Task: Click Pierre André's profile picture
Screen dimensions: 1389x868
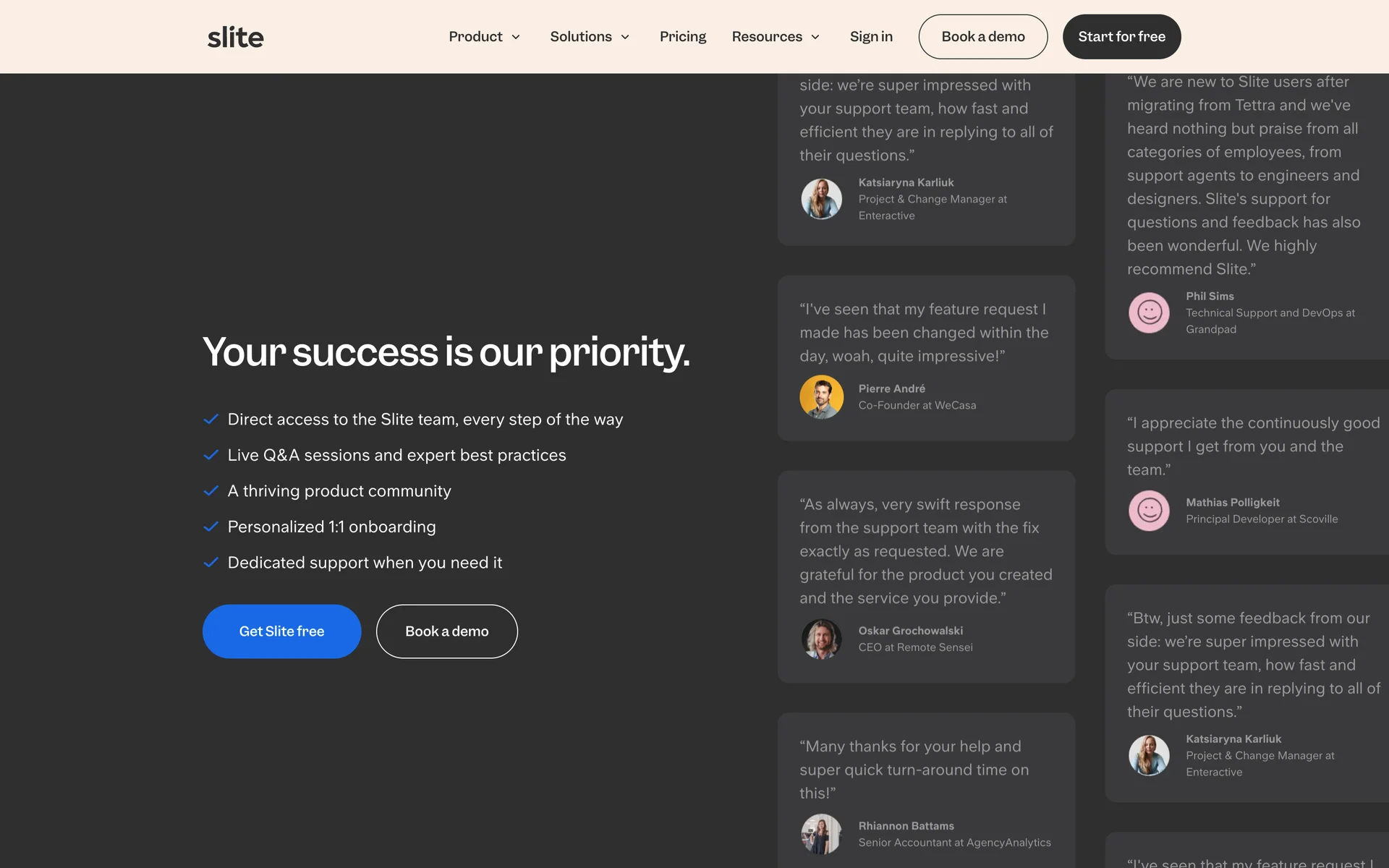Action: pyautogui.click(x=821, y=397)
